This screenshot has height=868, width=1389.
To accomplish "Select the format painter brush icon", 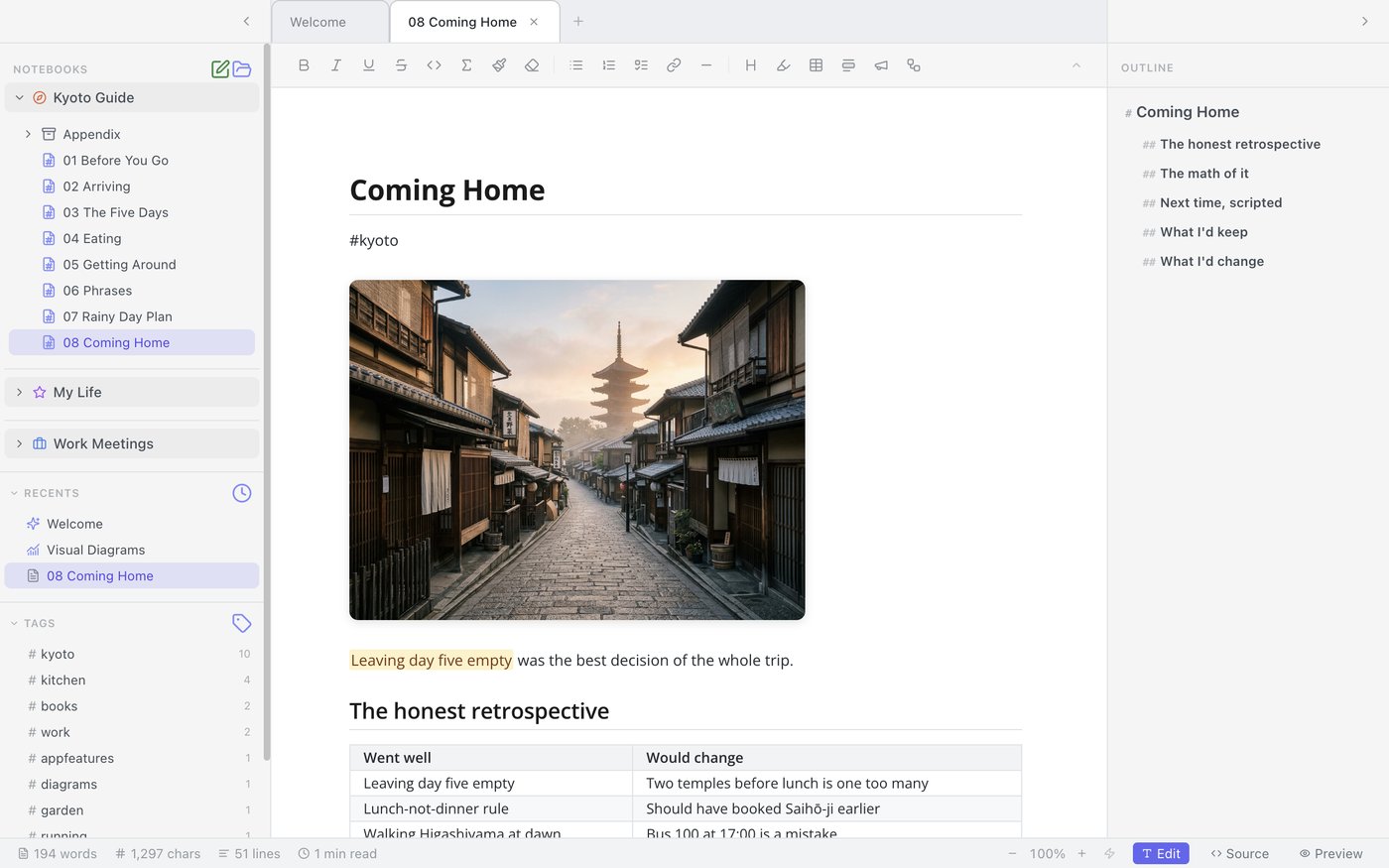I will click(x=499, y=65).
